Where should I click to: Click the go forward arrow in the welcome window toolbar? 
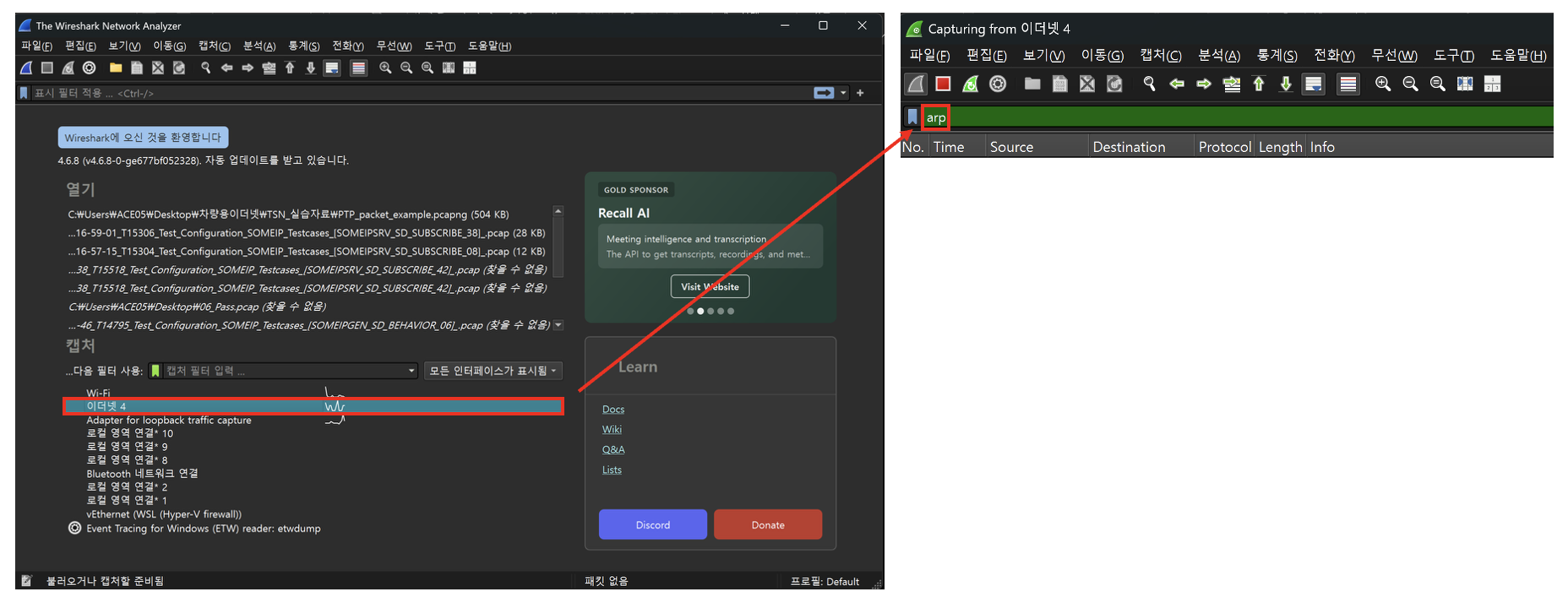click(x=248, y=68)
